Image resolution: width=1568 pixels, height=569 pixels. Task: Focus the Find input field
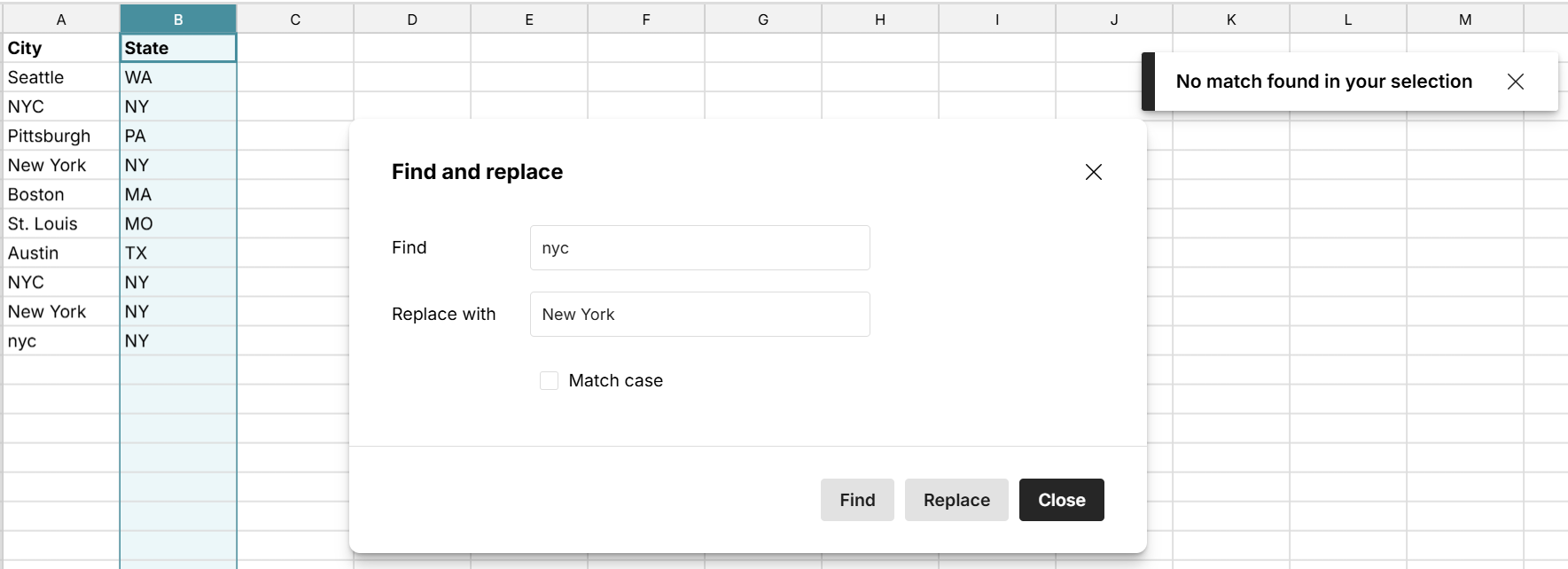(x=699, y=248)
